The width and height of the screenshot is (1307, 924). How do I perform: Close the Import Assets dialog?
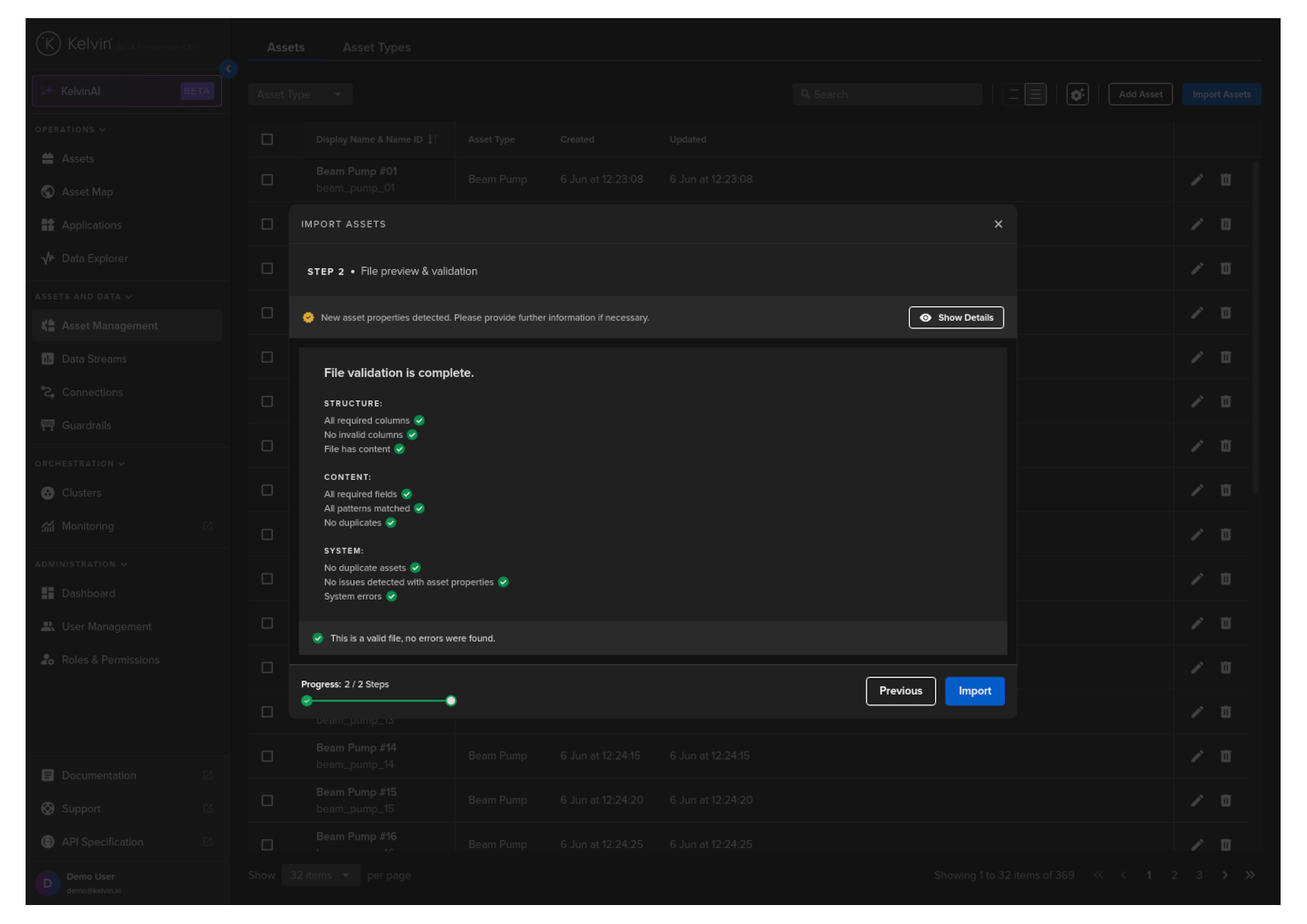click(998, 224)
